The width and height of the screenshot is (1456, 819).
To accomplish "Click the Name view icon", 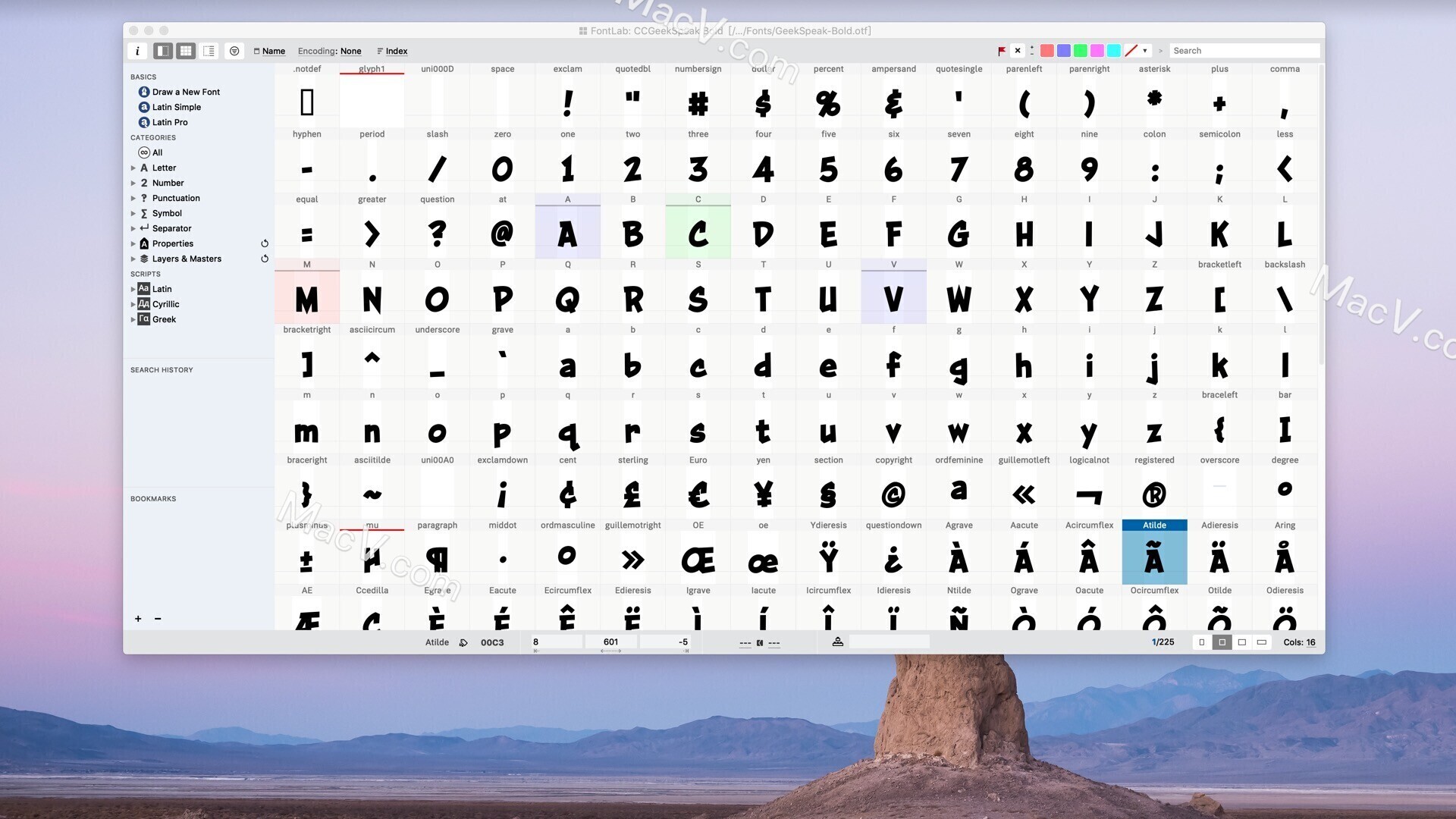I will (269, 51).
